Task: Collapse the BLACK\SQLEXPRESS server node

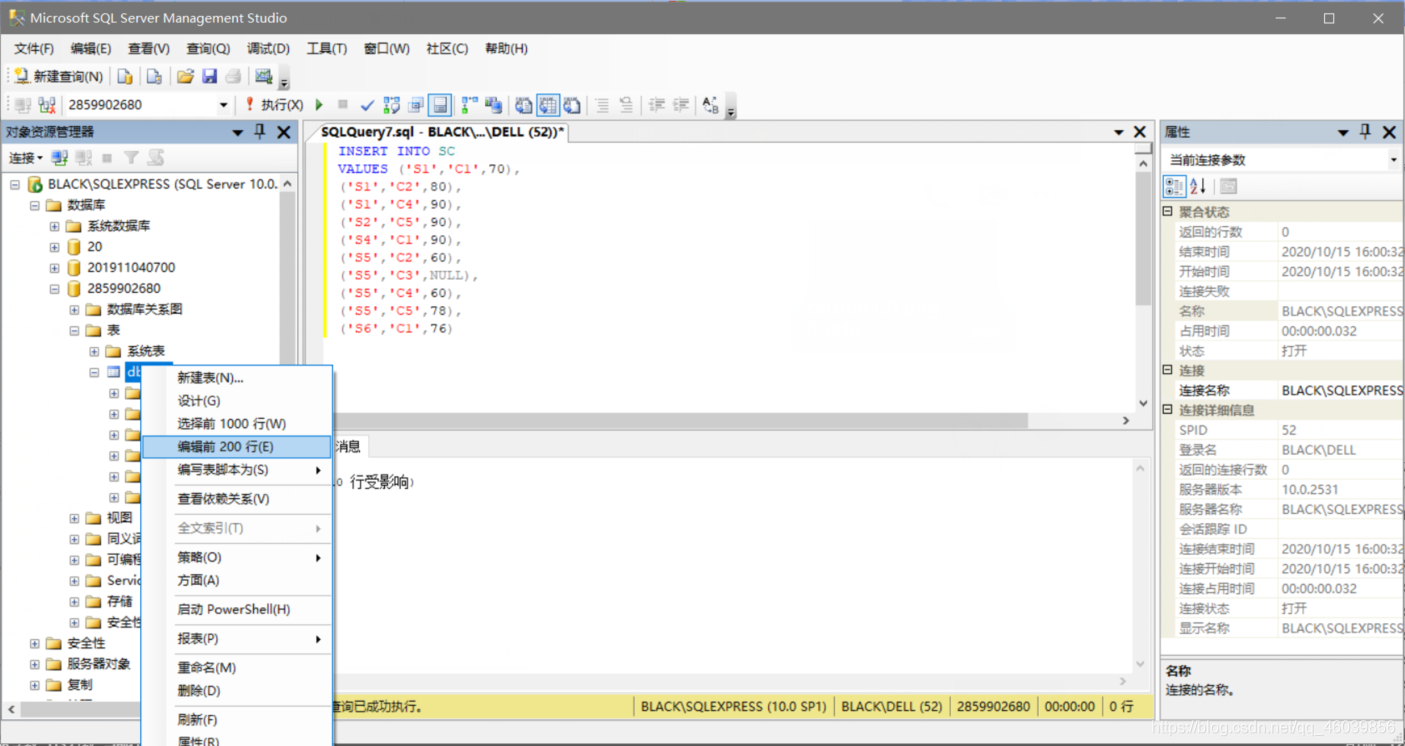Action: 15,184
